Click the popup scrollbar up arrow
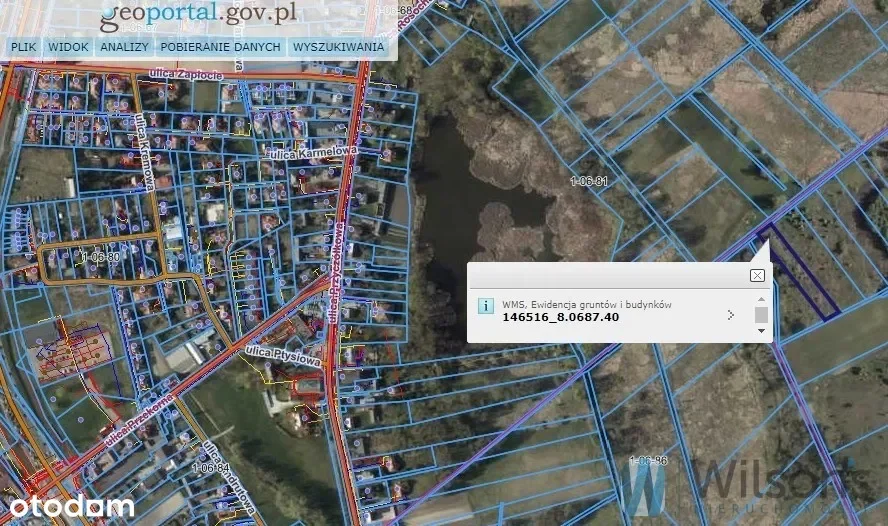The height and width of the screenshot is (526, 888). pyautogui.click(x=761, y=298)
